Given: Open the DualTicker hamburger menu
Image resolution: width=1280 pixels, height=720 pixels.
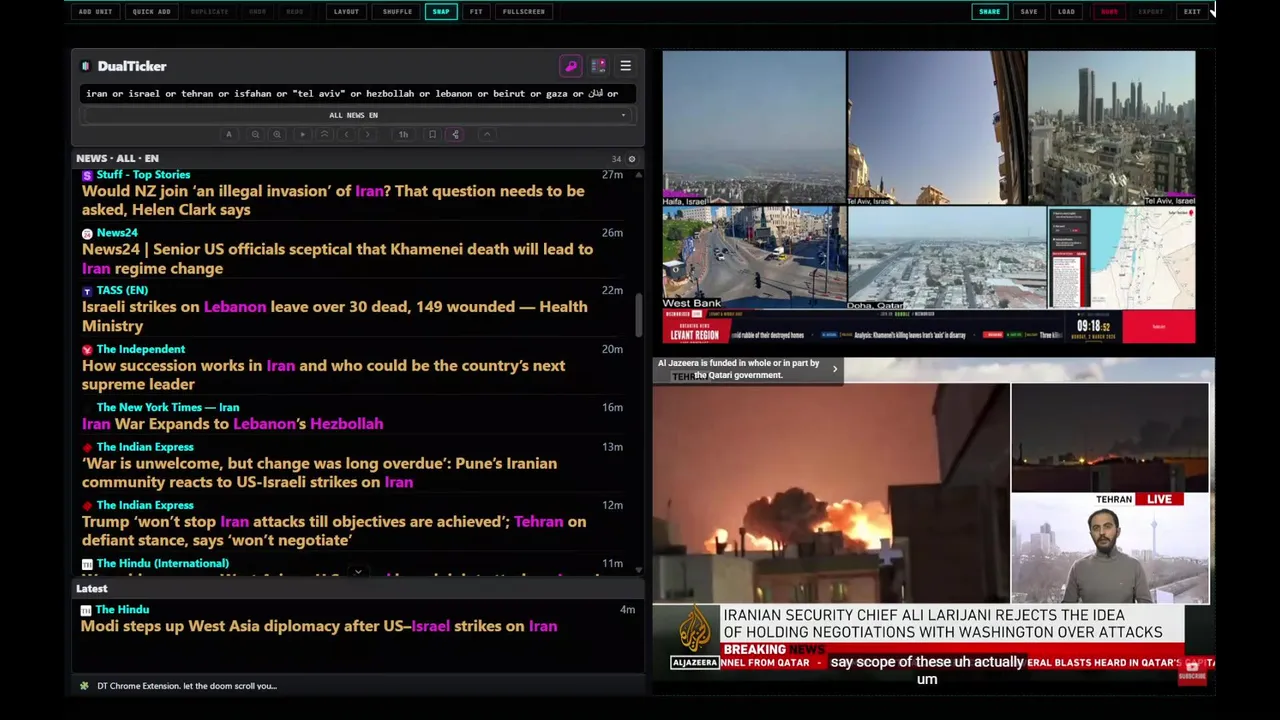Looking at the screenshot, I should pyautogui.click(x=625, y=66).
